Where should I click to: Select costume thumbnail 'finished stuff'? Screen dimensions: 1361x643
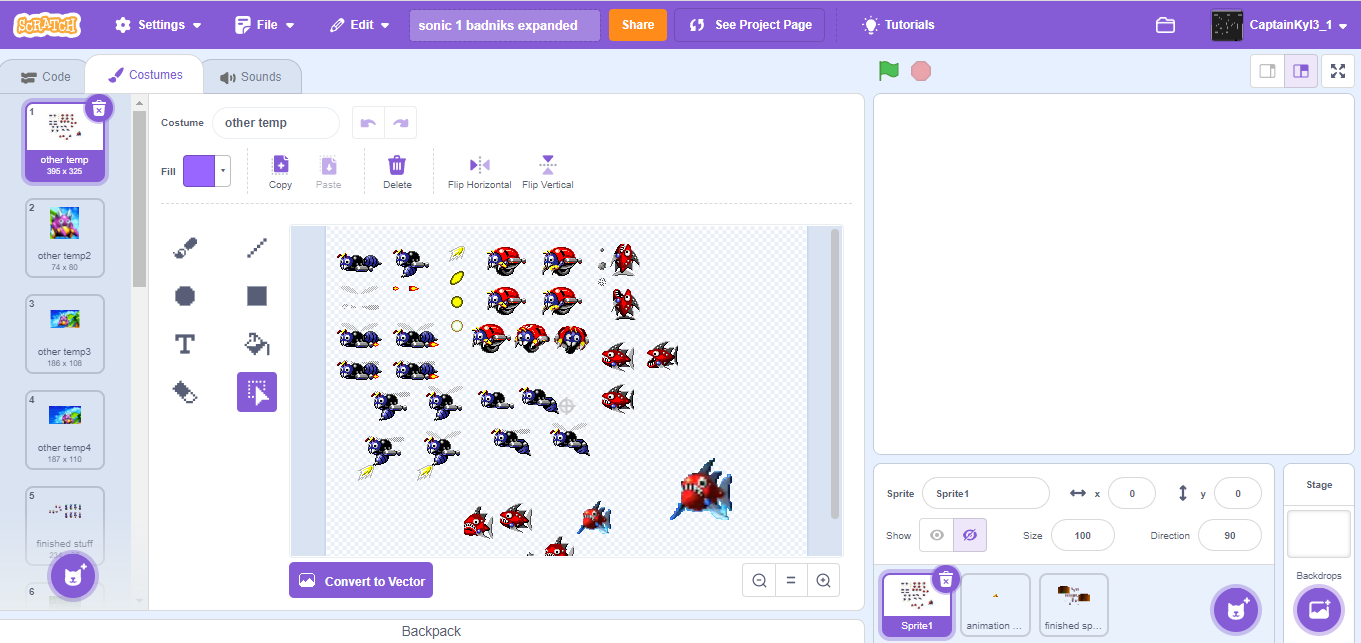(65, 526)
